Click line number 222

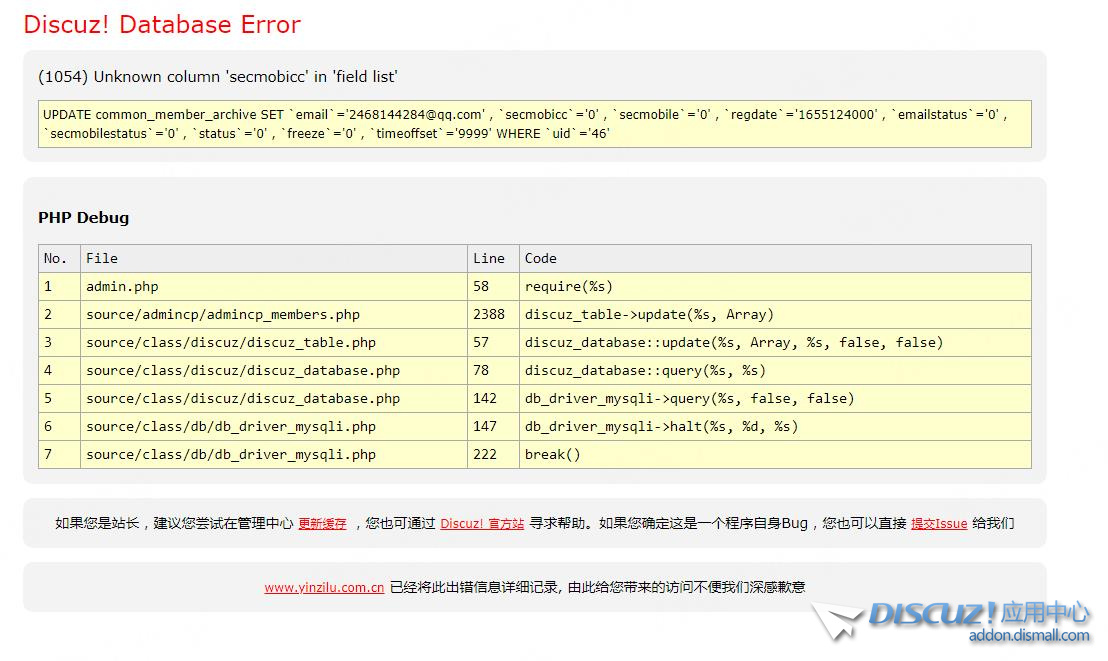click(493, 455)
